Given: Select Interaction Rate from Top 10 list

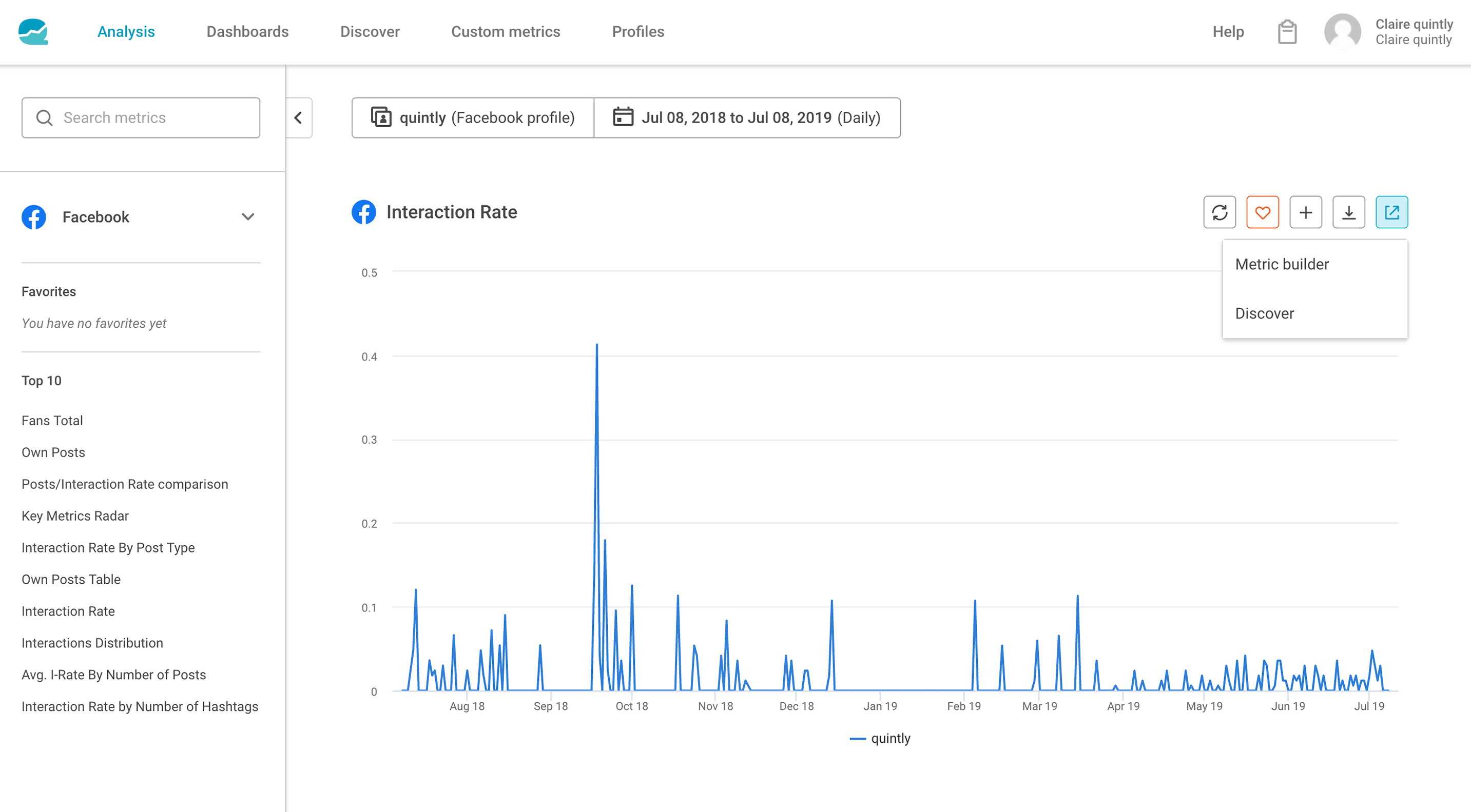Looking at the screenshot, I should coord(68,611).
